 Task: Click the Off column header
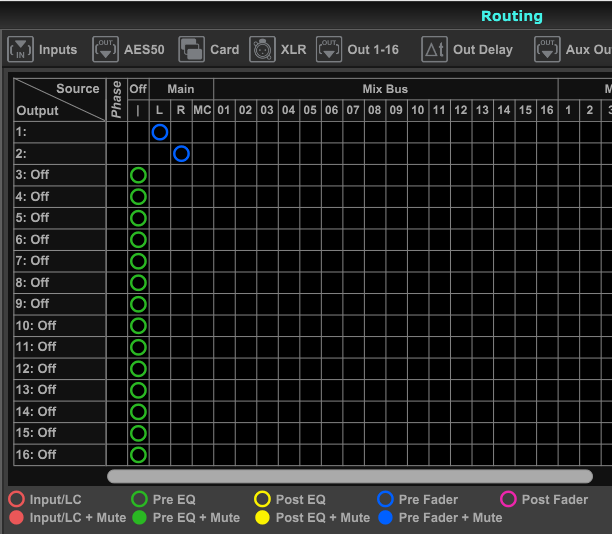point(138,89)
